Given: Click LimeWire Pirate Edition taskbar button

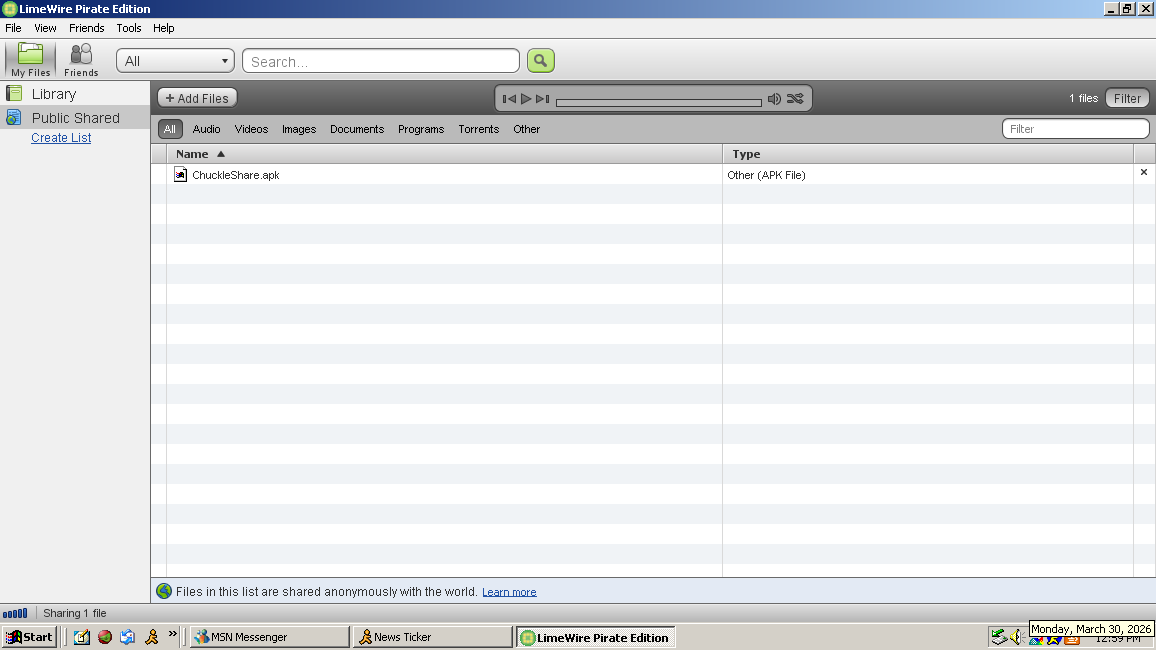Looking at the screenshot, I should [x=596, y=637].
